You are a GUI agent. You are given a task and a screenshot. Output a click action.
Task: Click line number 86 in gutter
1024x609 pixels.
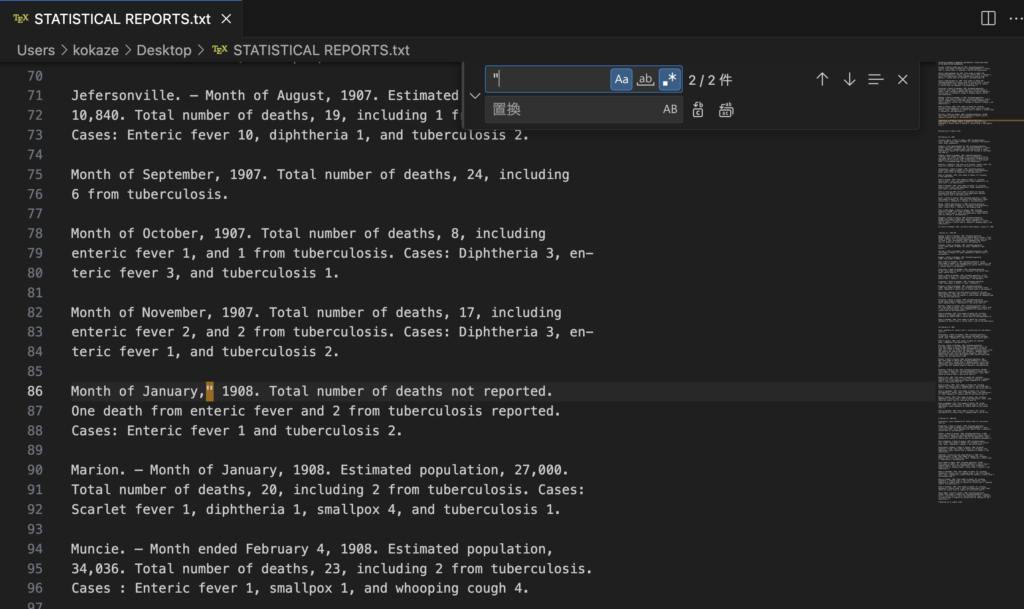35,391
